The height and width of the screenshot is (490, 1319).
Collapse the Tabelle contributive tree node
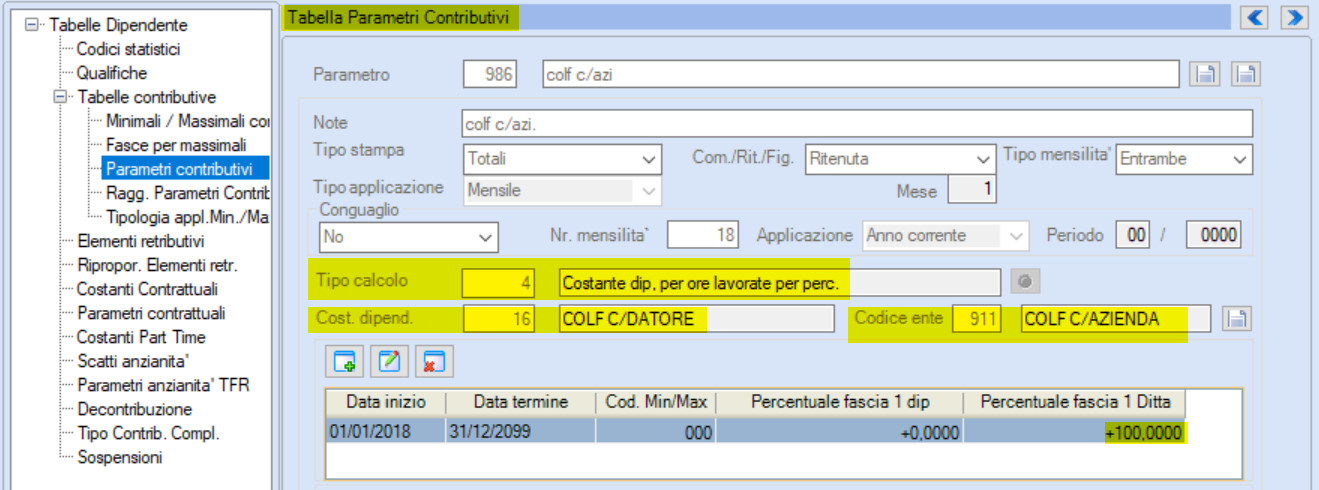[x=60, y=97]
